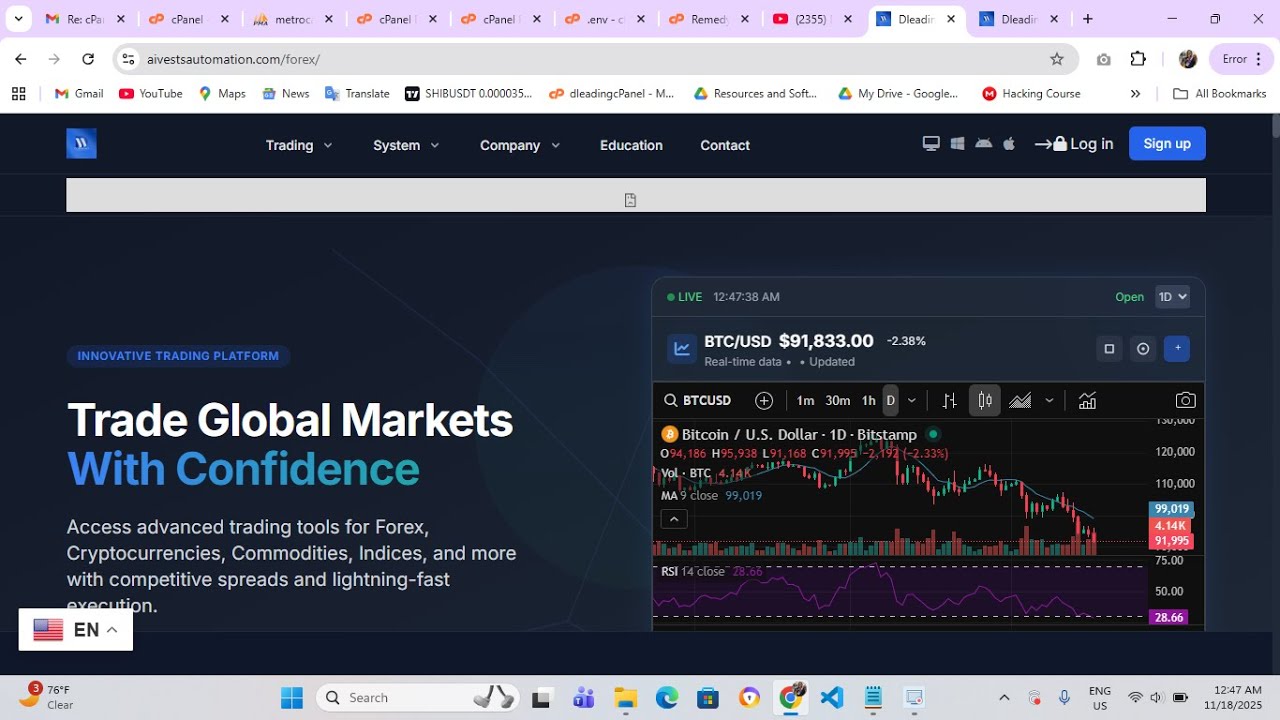Screen dimensions: 1280x720
Task: Select the bars chart style icon
Action: [x=949, y=400]
